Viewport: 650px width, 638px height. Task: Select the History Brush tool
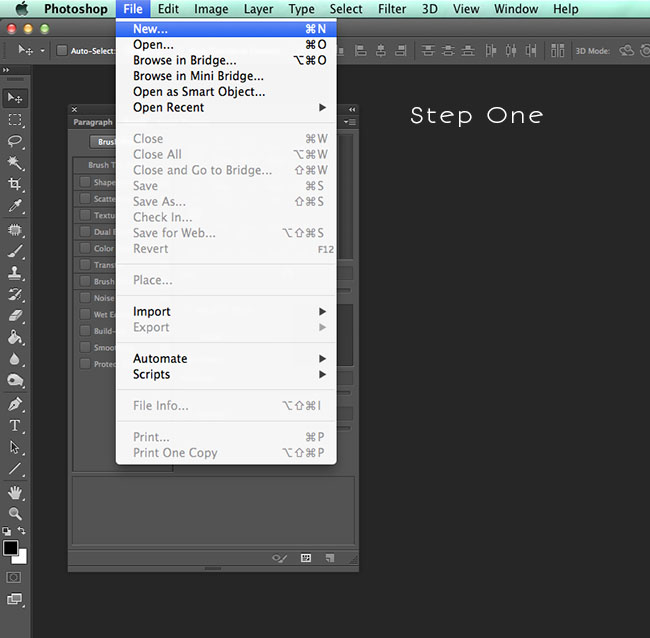(15, 294)
